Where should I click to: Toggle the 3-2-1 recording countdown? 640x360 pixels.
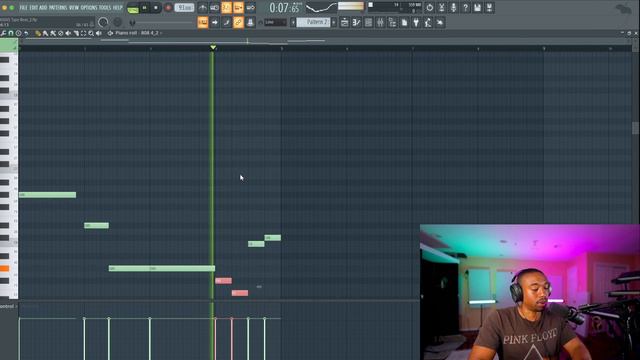(227, 8)
